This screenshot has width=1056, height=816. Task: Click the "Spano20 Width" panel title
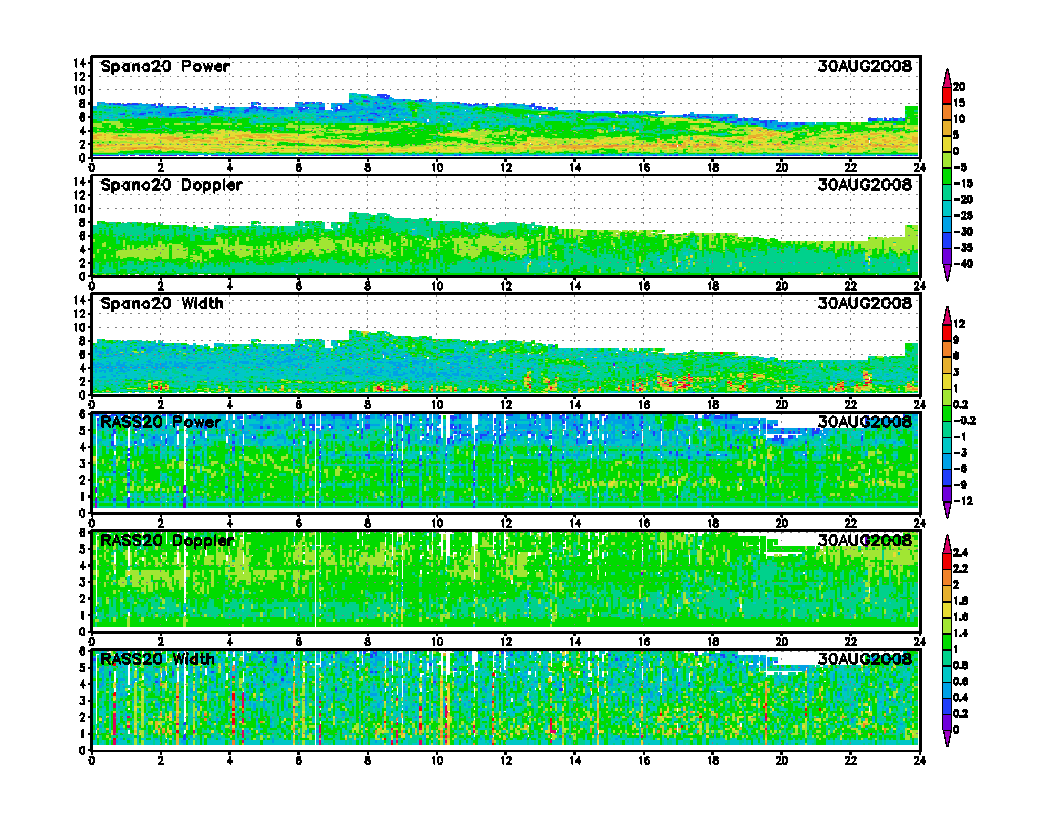[162, 303]
